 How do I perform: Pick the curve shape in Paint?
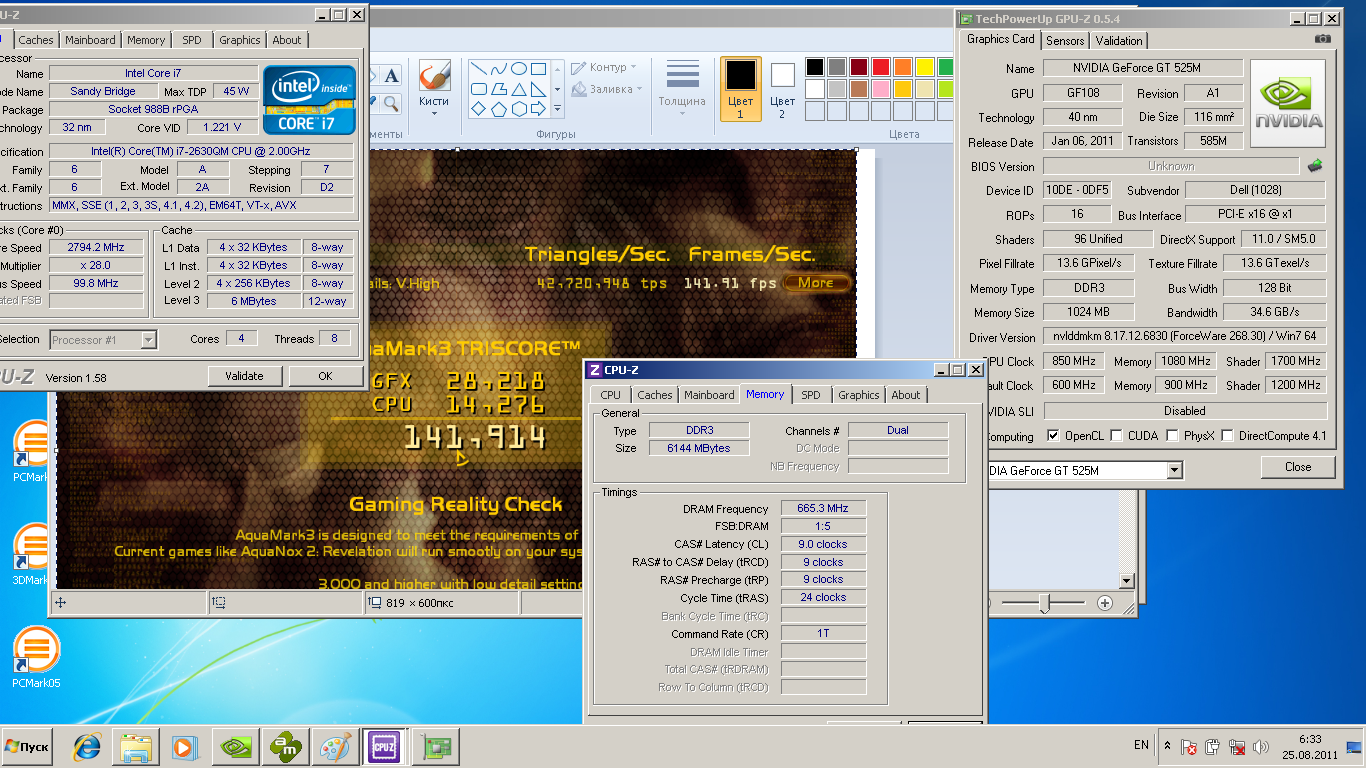click(x=498, y=69)
